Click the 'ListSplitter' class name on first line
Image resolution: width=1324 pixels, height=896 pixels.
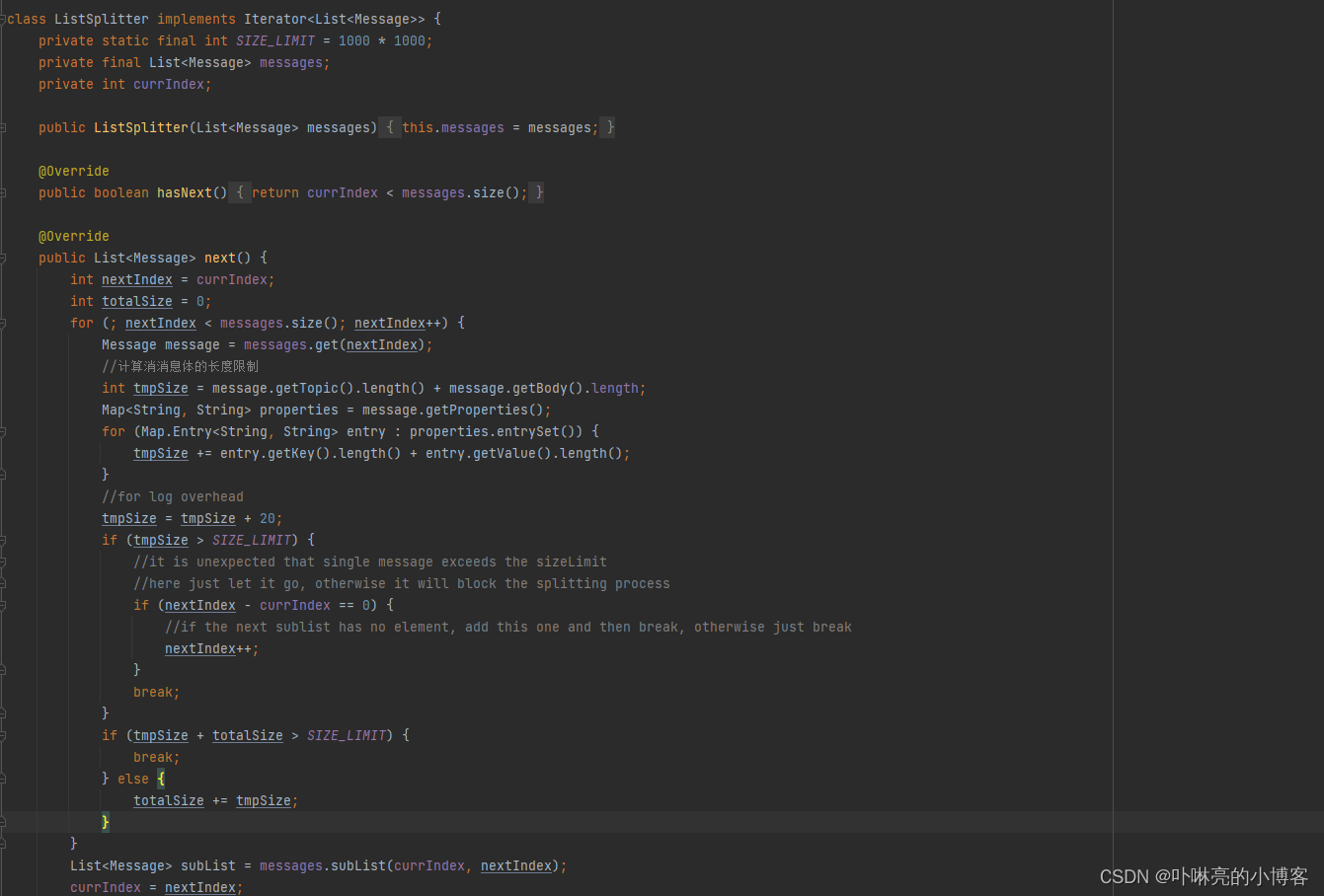point(102,19)
